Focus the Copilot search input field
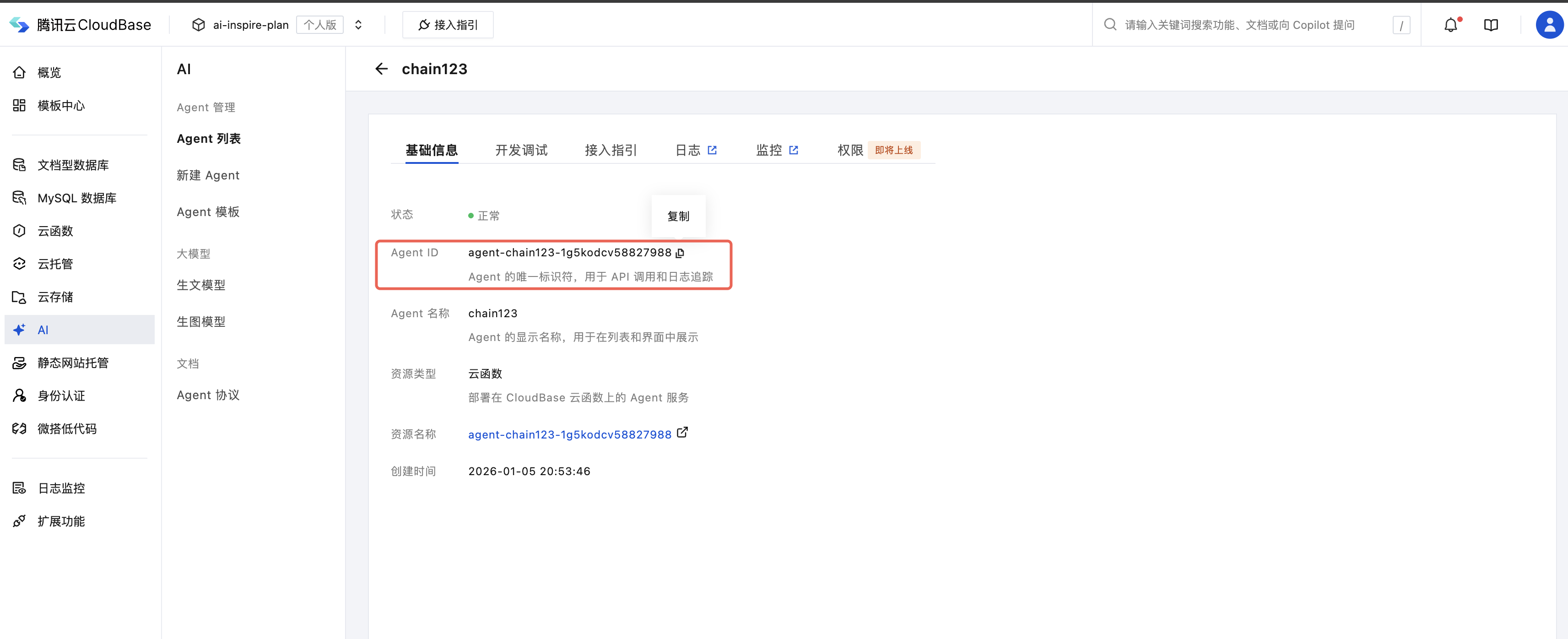 click(x=1239, y=25)
